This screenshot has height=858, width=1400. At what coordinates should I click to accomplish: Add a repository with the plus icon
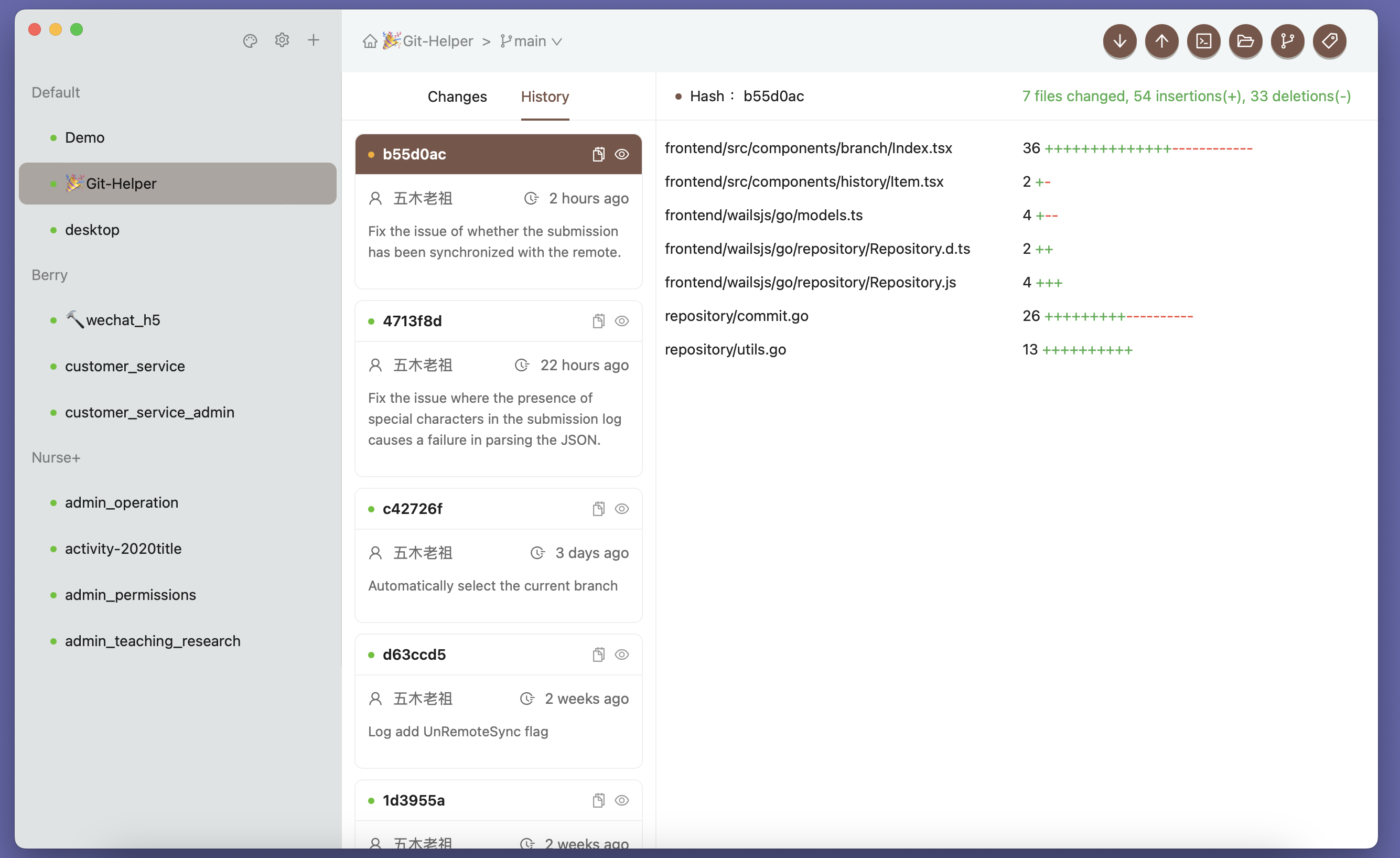[313, 40]
